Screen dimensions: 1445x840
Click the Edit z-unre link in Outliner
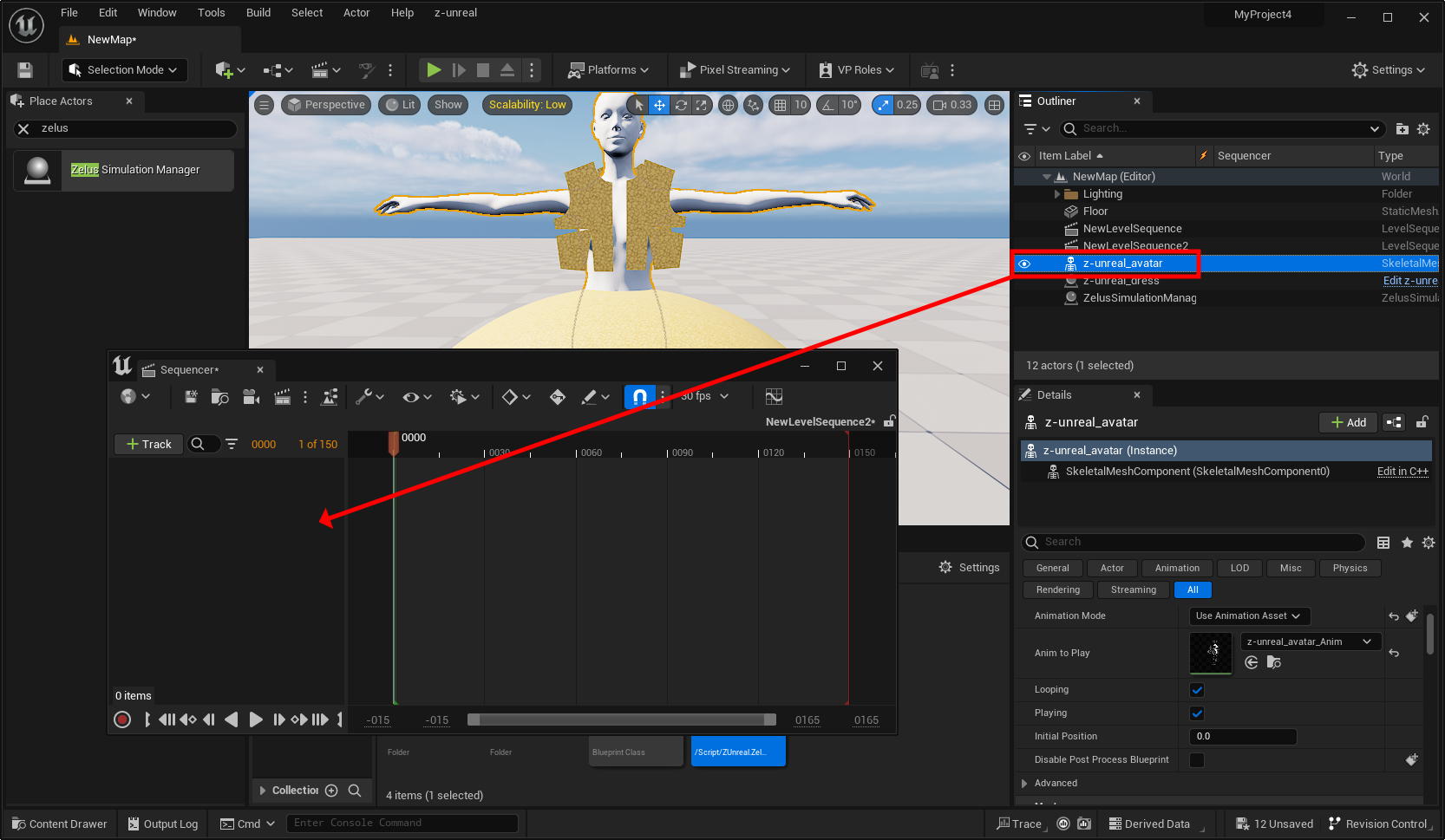click(1410, 281)
